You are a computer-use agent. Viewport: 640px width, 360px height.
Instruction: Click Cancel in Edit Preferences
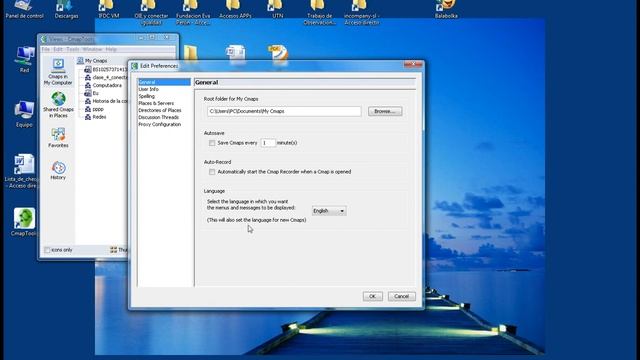(x=402, y=296)
